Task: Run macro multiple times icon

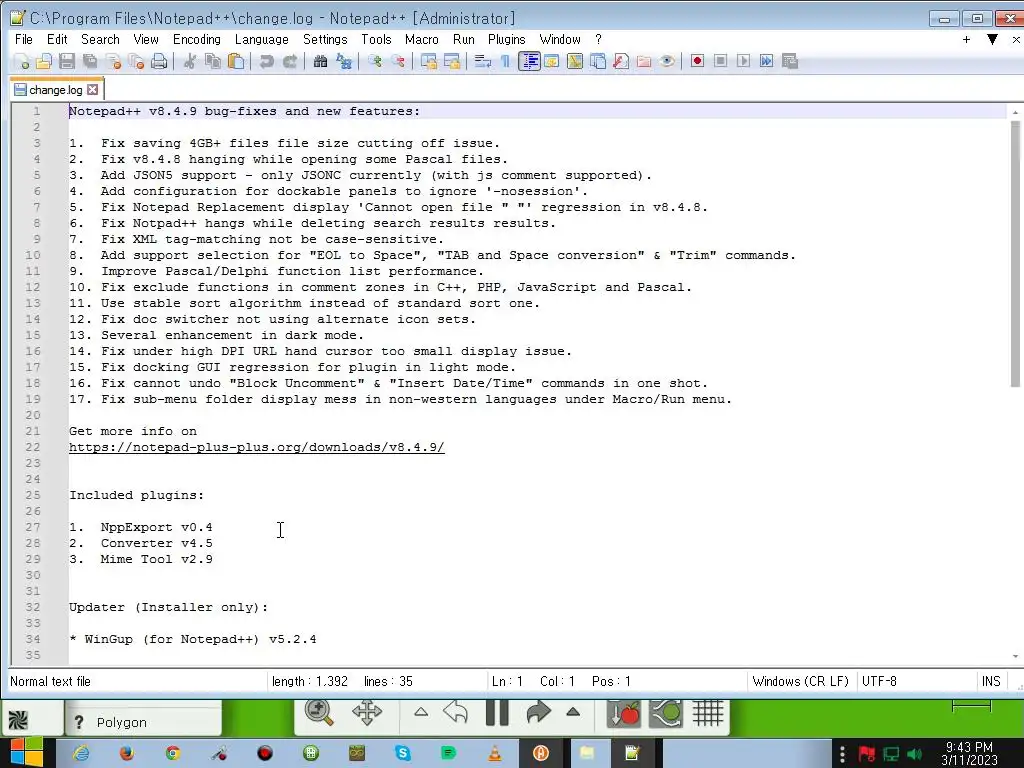Action: [x=767, y=61]
